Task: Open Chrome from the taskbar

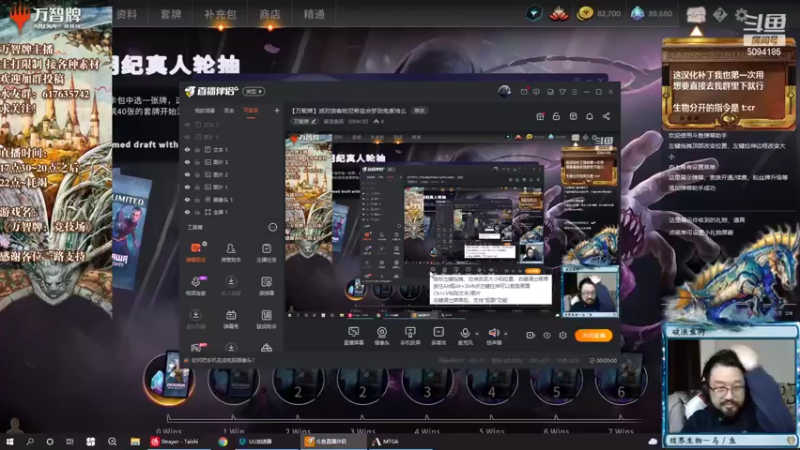Action: (x=223, y=441)
